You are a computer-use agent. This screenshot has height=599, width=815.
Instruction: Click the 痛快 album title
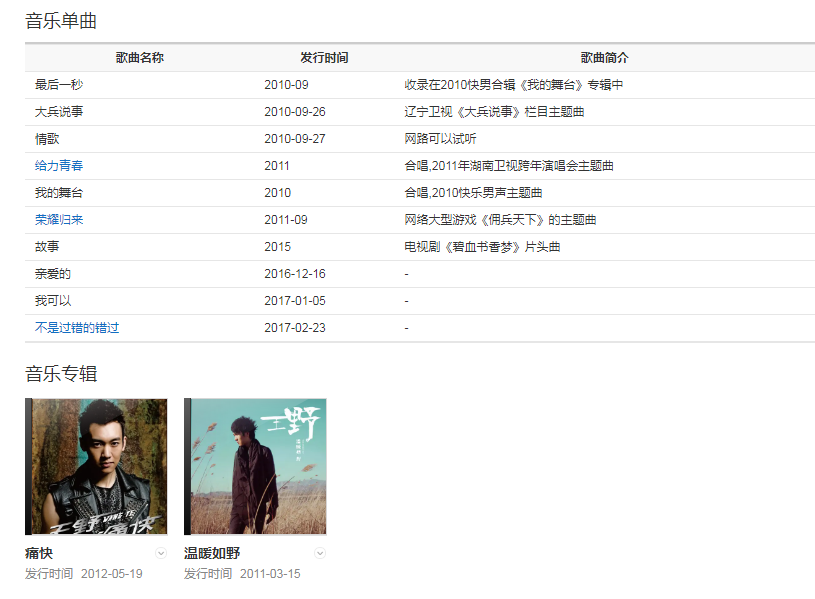coord(39,553)
